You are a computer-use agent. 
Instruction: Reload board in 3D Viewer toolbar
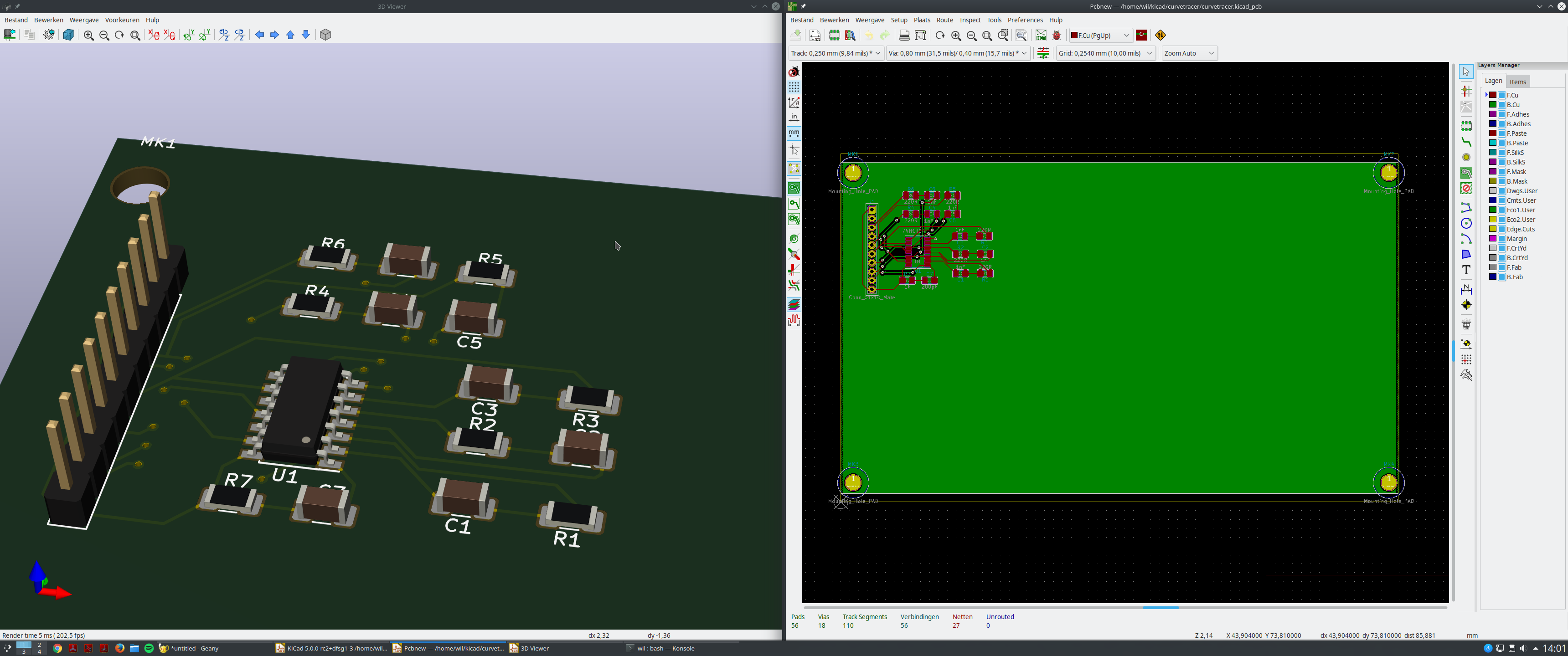click(x=10, y=35)
